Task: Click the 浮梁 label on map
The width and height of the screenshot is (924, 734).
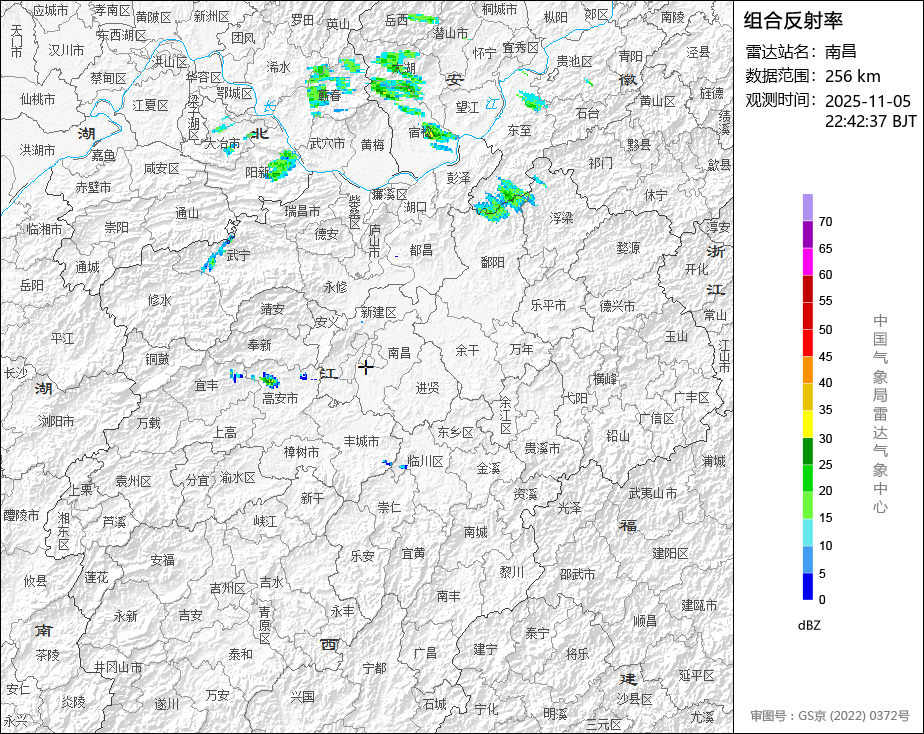Action: [x=562, y=218]
